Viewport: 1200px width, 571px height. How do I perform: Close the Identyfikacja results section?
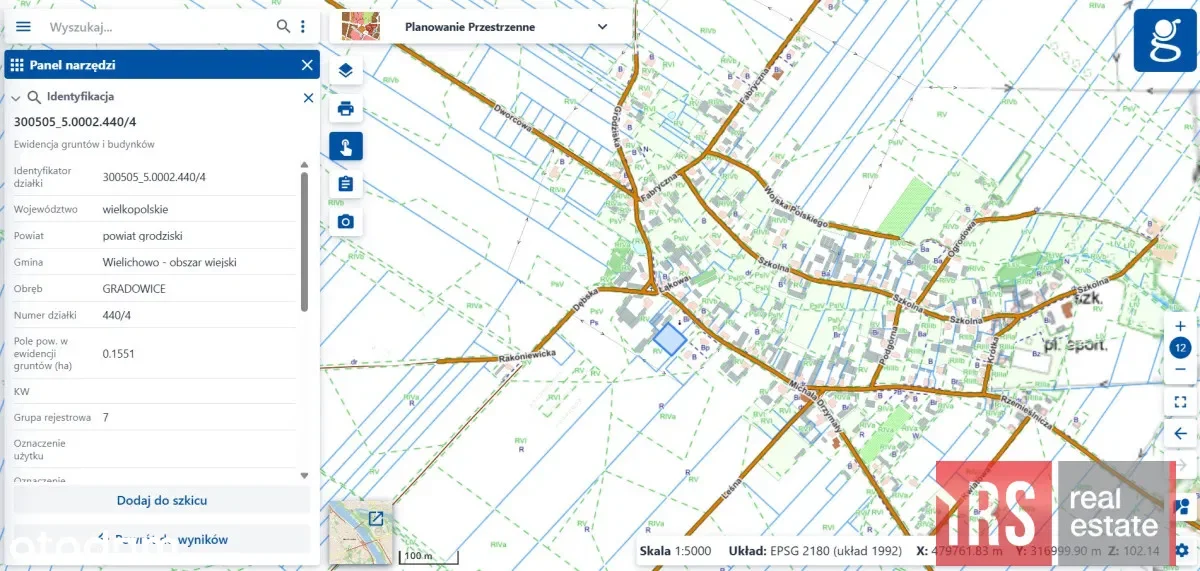(308, 98)
